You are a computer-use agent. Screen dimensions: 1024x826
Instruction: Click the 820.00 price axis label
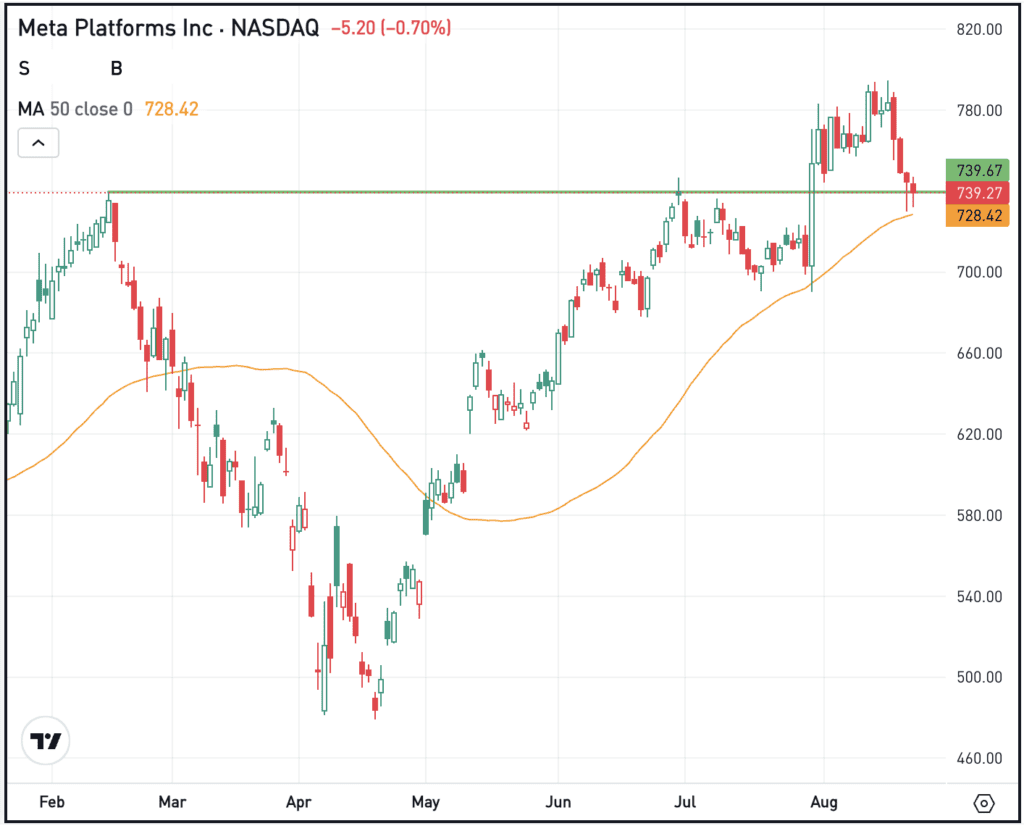point(979,29)
